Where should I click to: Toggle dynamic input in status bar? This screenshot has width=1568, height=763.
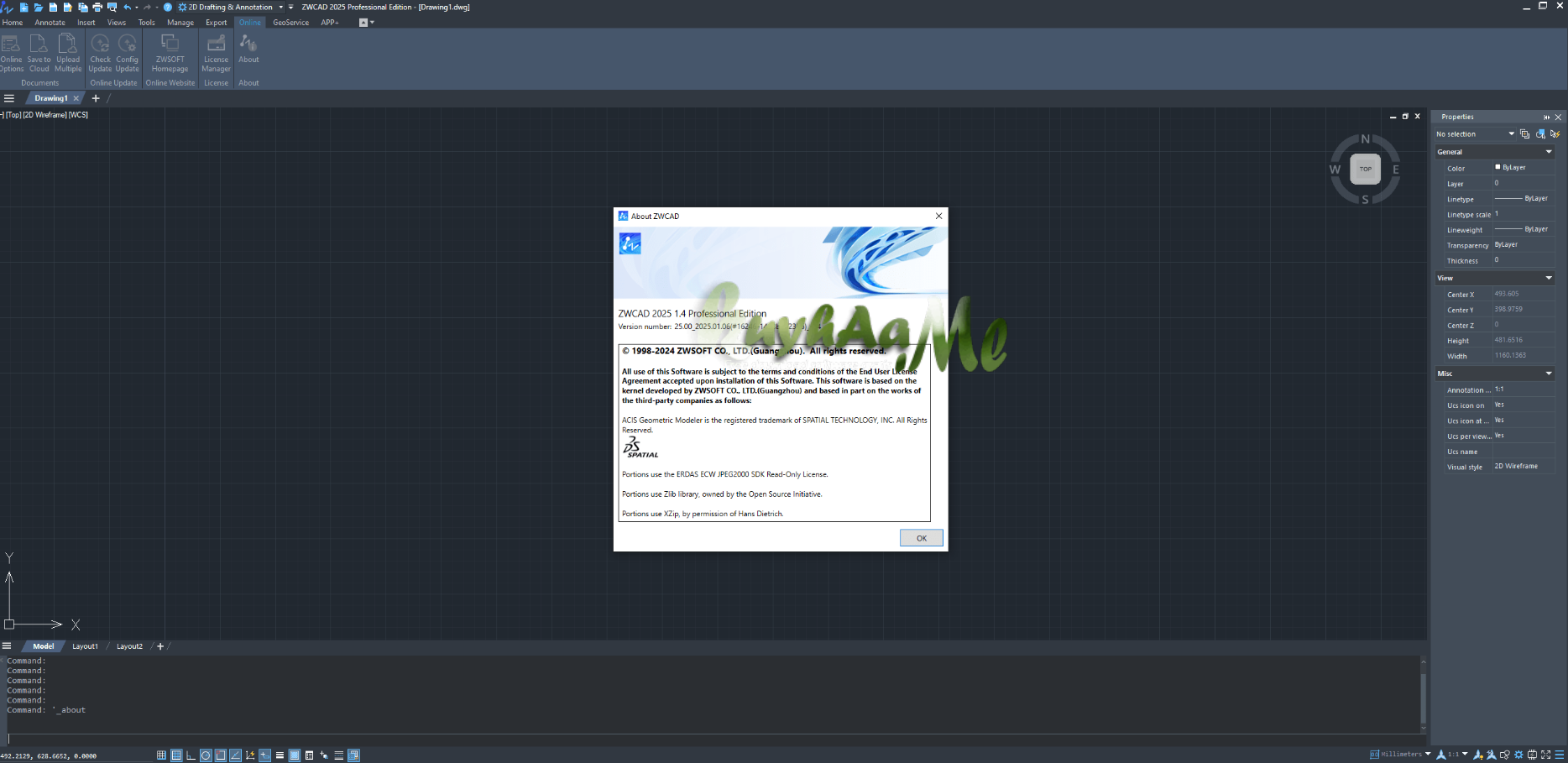coord(265,755)
